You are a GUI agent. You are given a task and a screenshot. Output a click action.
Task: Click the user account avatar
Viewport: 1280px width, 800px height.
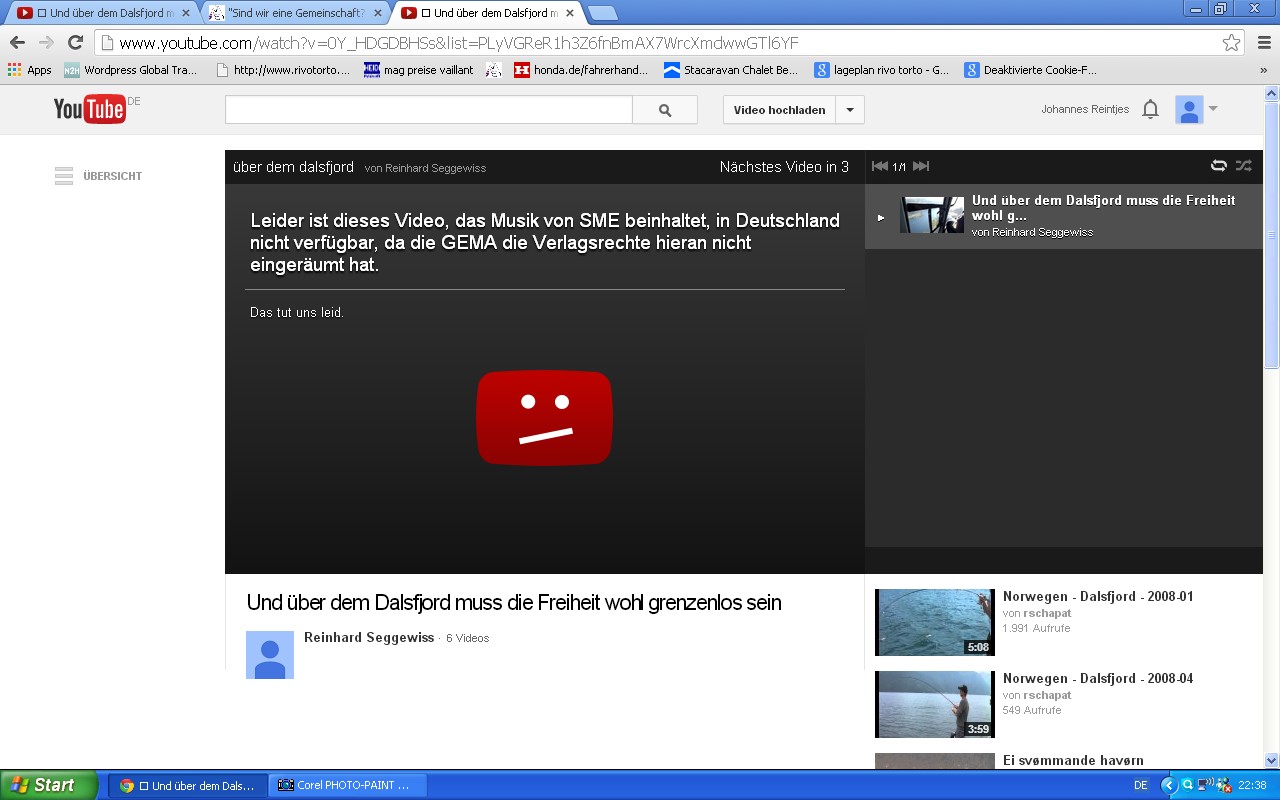(x=1189, y=109)
